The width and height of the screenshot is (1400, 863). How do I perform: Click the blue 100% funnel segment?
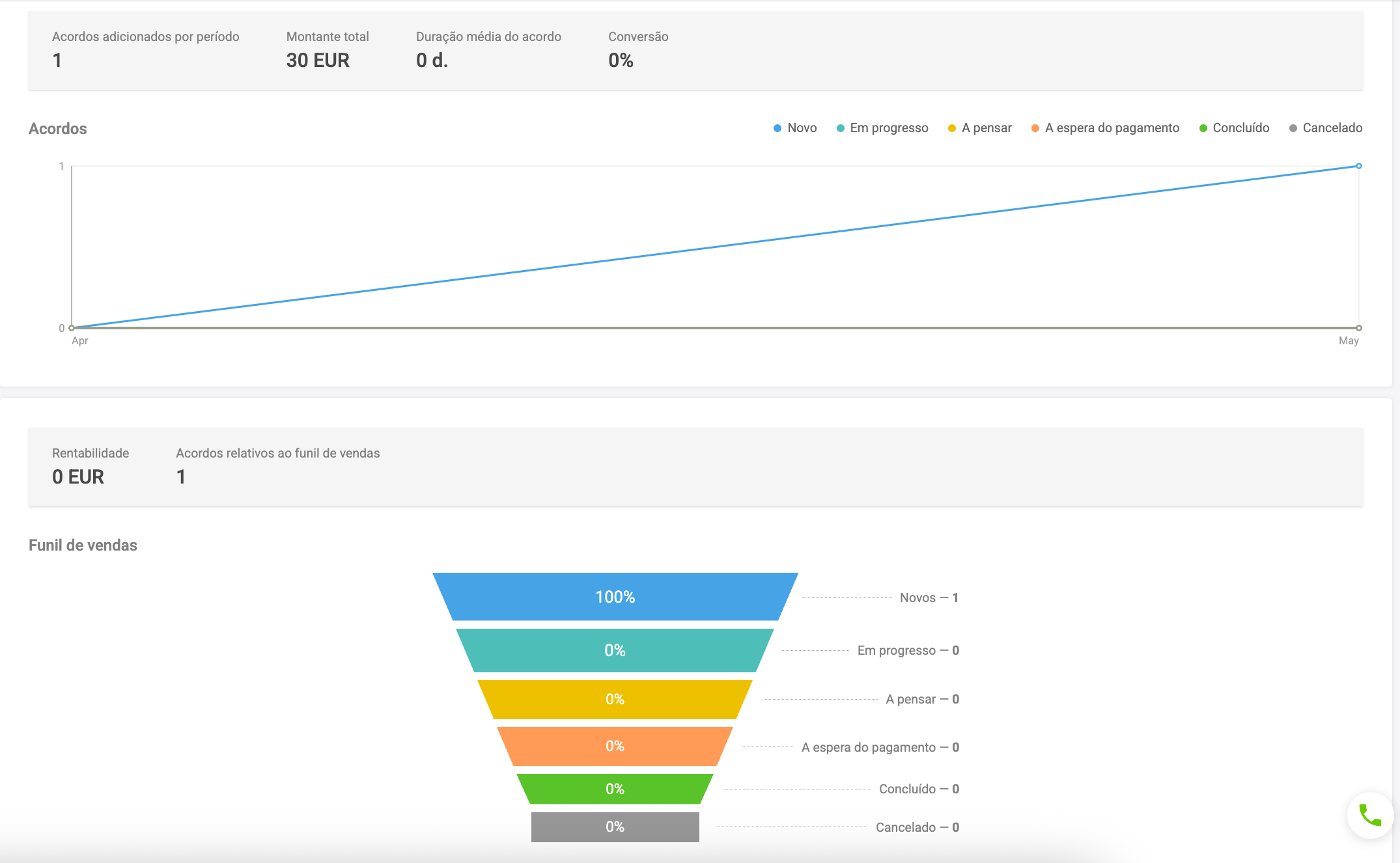[615, 597]
